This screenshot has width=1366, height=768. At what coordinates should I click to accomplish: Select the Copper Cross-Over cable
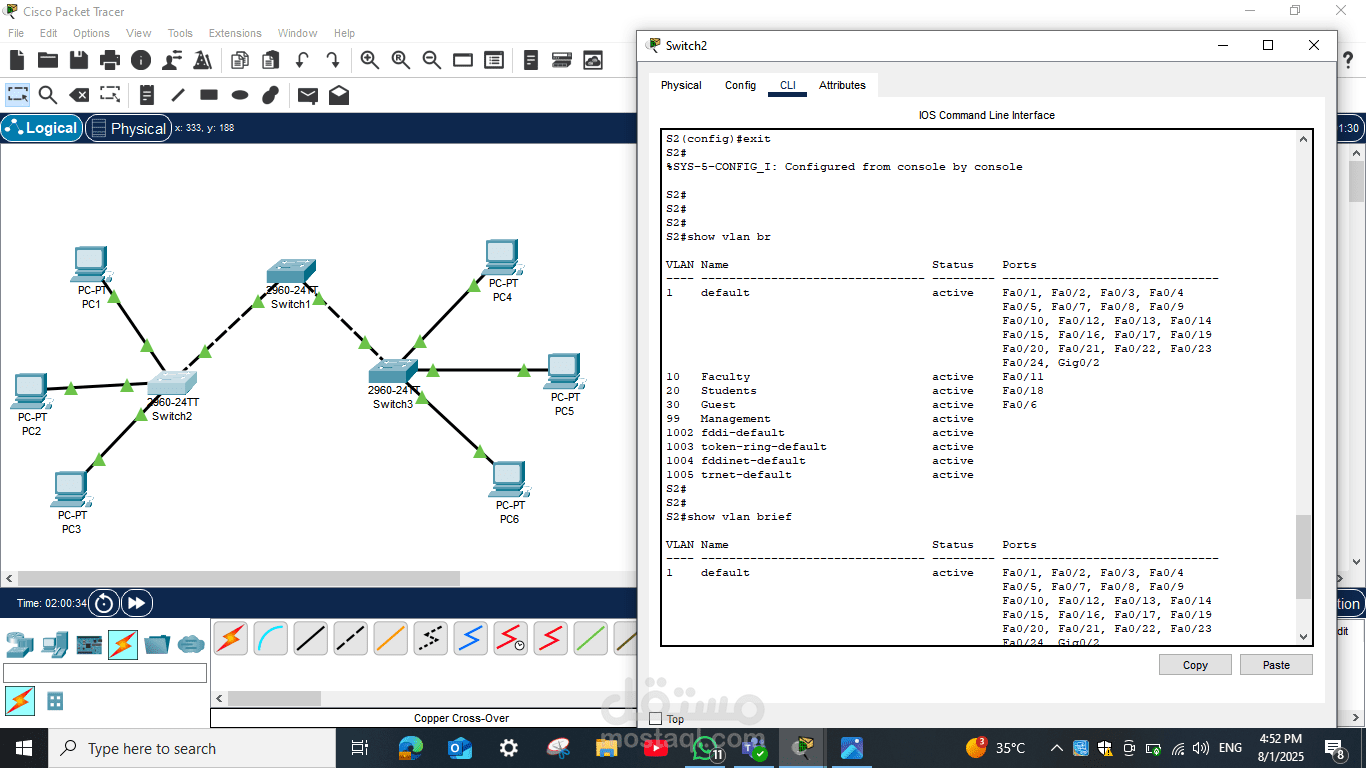(351, 638)
